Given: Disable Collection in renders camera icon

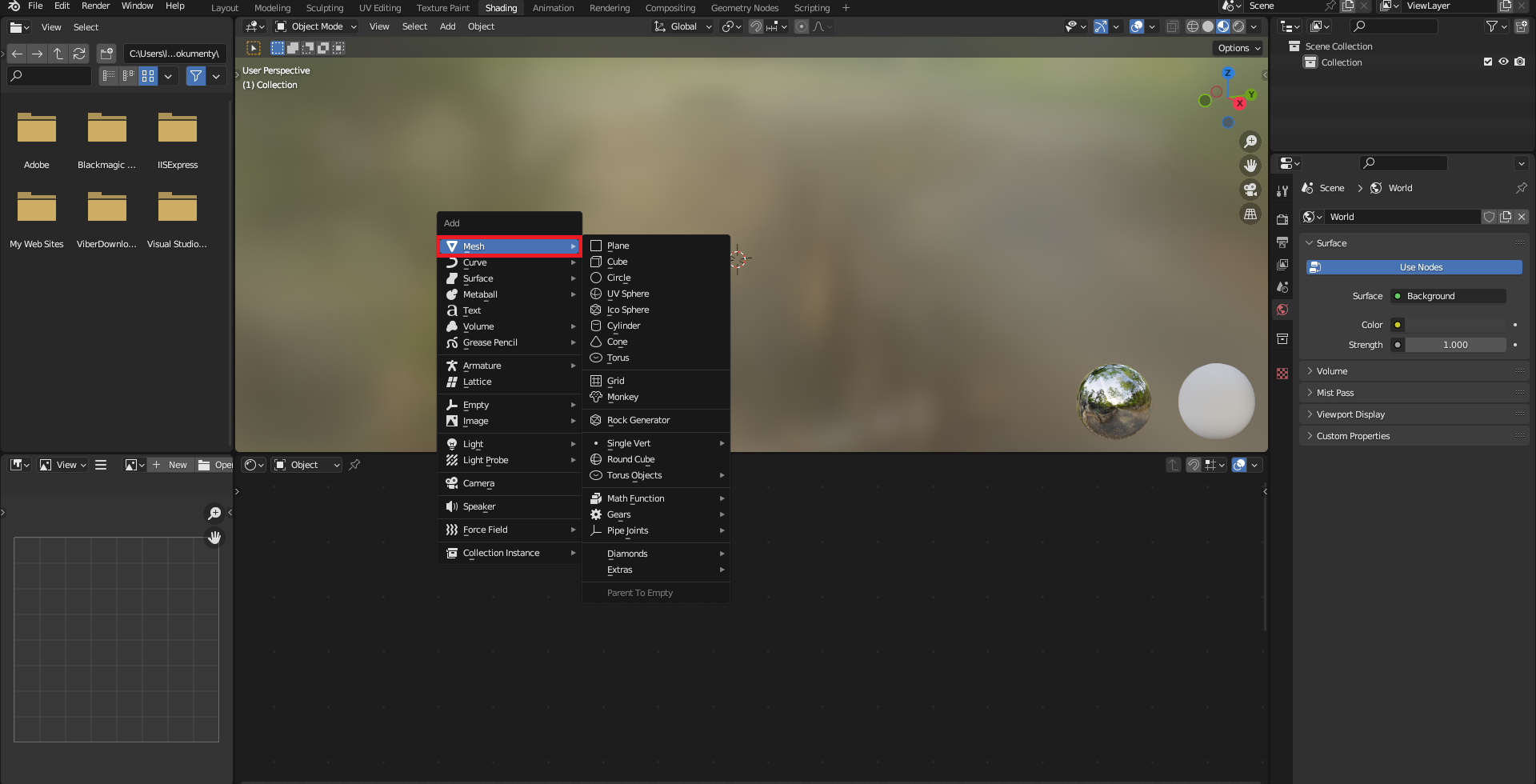Looking at the screenshot, I should tap(1520, 62).
